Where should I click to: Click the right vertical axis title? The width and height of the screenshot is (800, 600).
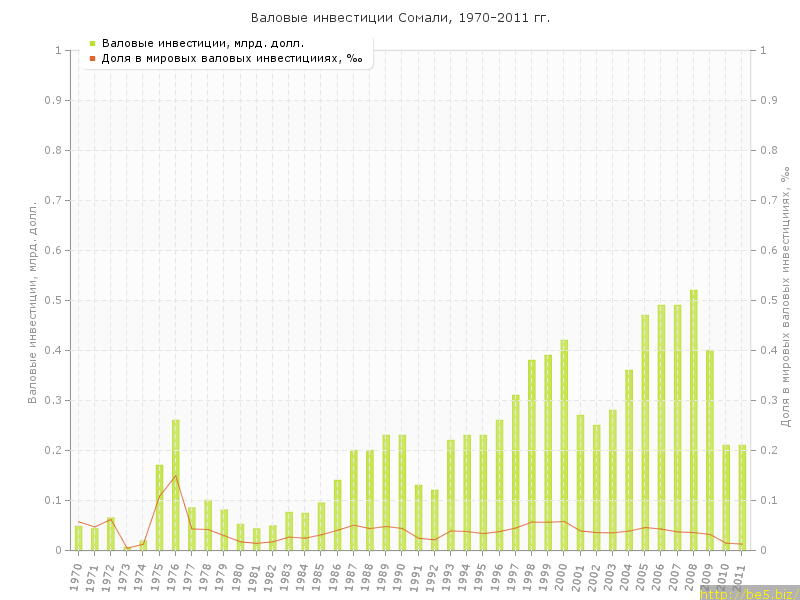point(786,298)
